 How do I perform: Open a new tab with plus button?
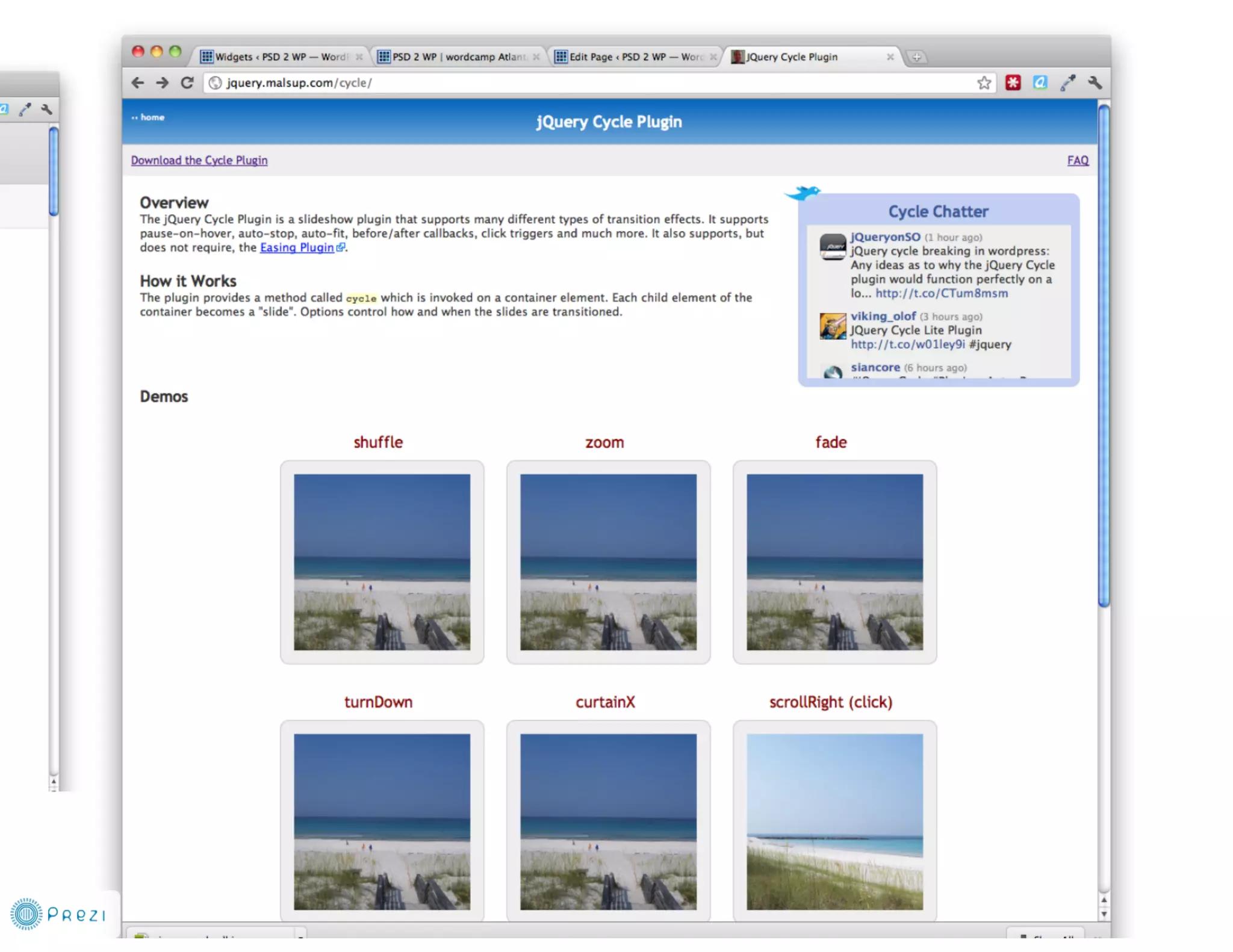click(x=916, y=57)
